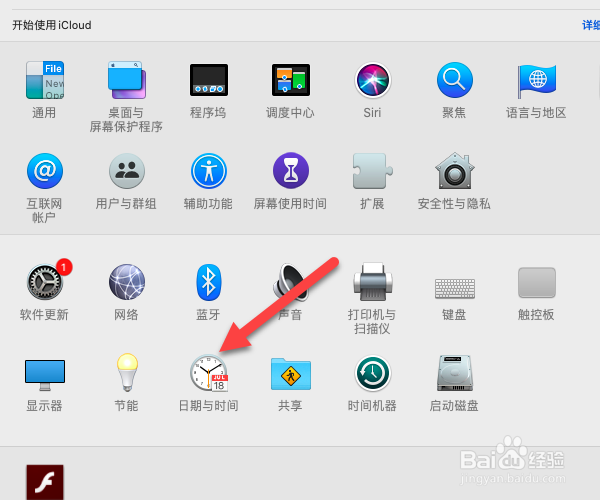The height and width of the screenshot is (500, 600).
Task: Open 辅助功能 accessibility icon
Action: (x=209, y=171)
